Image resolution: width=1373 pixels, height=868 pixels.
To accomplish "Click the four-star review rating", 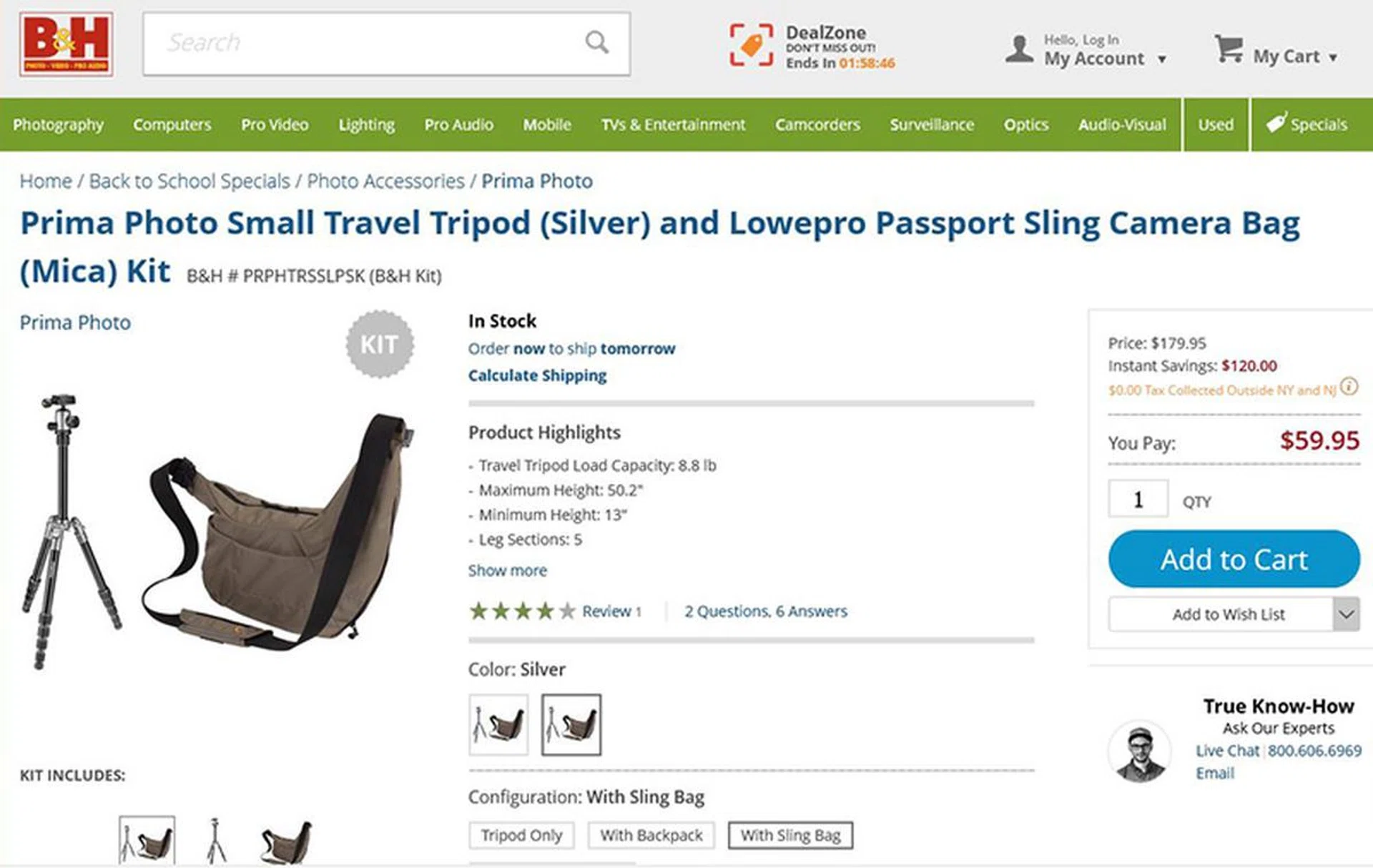I will (522, 611).
